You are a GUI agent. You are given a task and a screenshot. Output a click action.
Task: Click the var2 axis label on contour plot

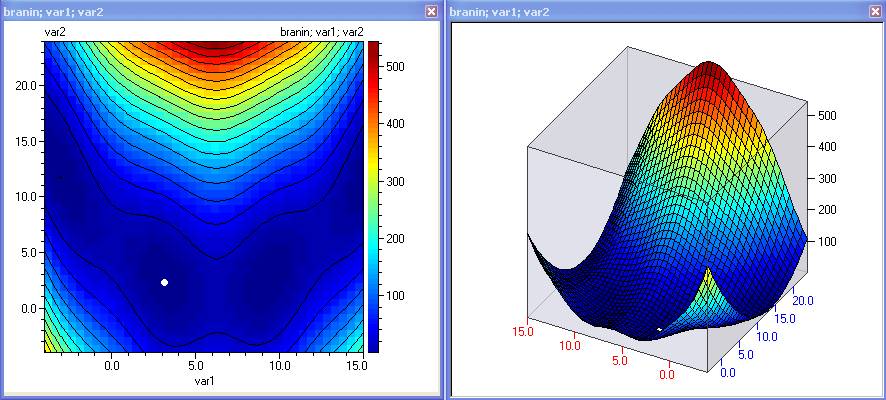click(56, 33)
